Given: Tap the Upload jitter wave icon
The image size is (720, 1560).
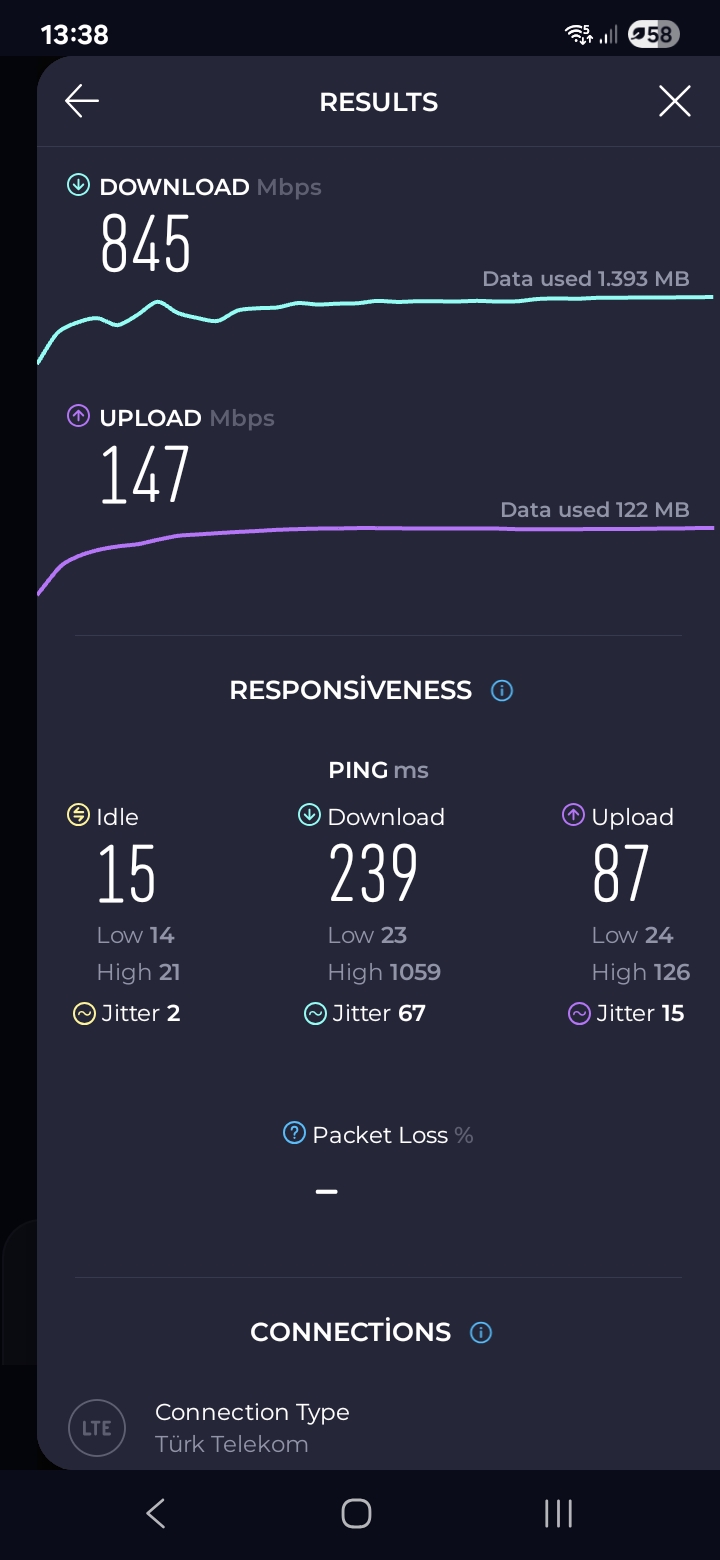Looking at the screenshot, I should 579,1014.
